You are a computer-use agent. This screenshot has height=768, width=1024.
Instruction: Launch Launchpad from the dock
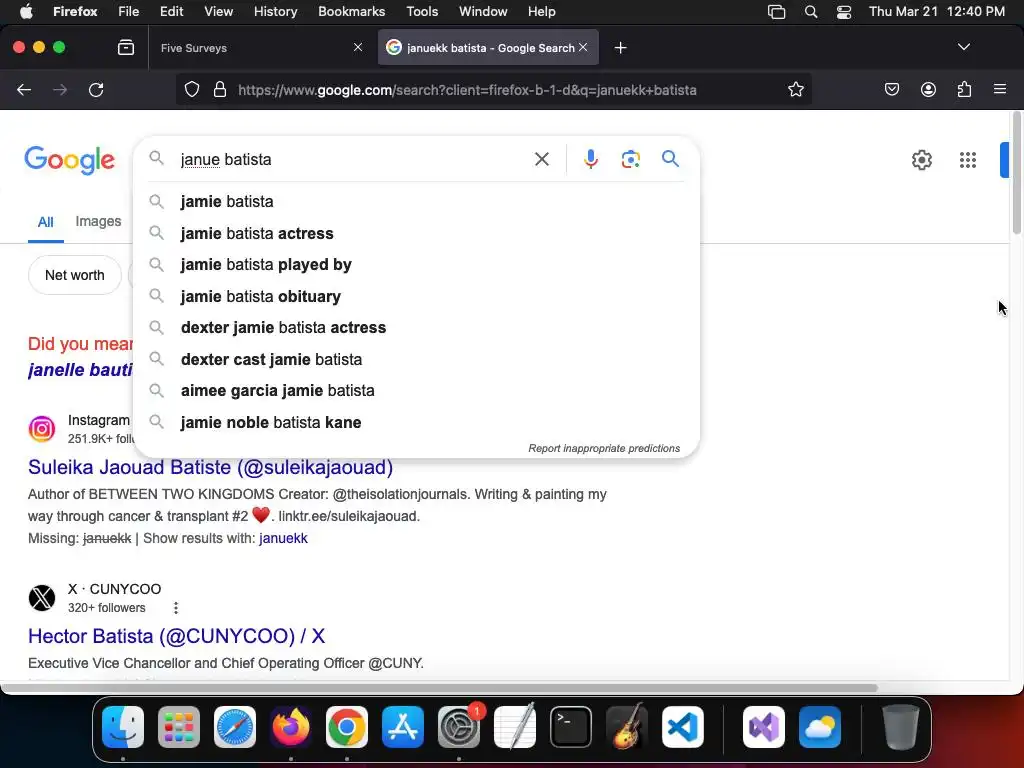[179, 727]
